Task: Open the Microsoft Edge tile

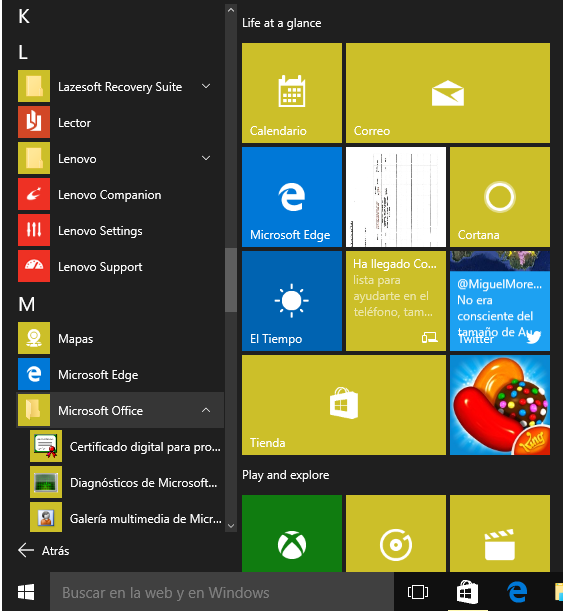Action: [292, 197]
